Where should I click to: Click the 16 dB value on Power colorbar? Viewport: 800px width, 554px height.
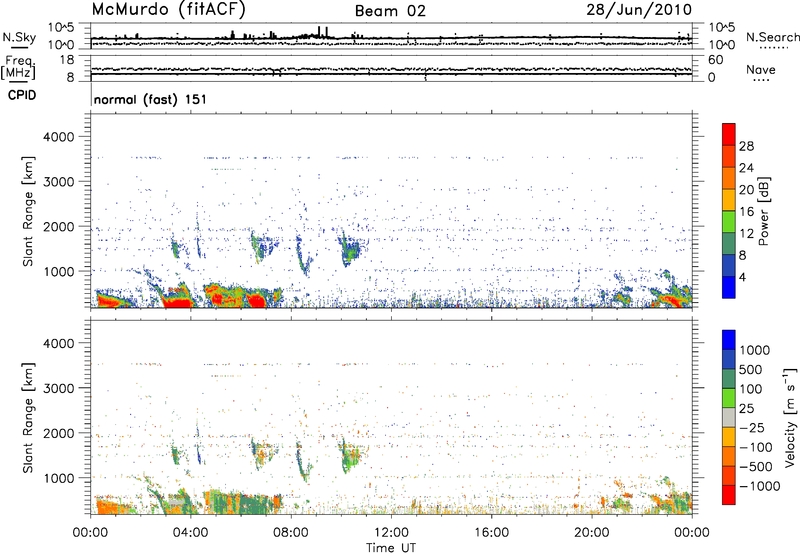point(746,211)
